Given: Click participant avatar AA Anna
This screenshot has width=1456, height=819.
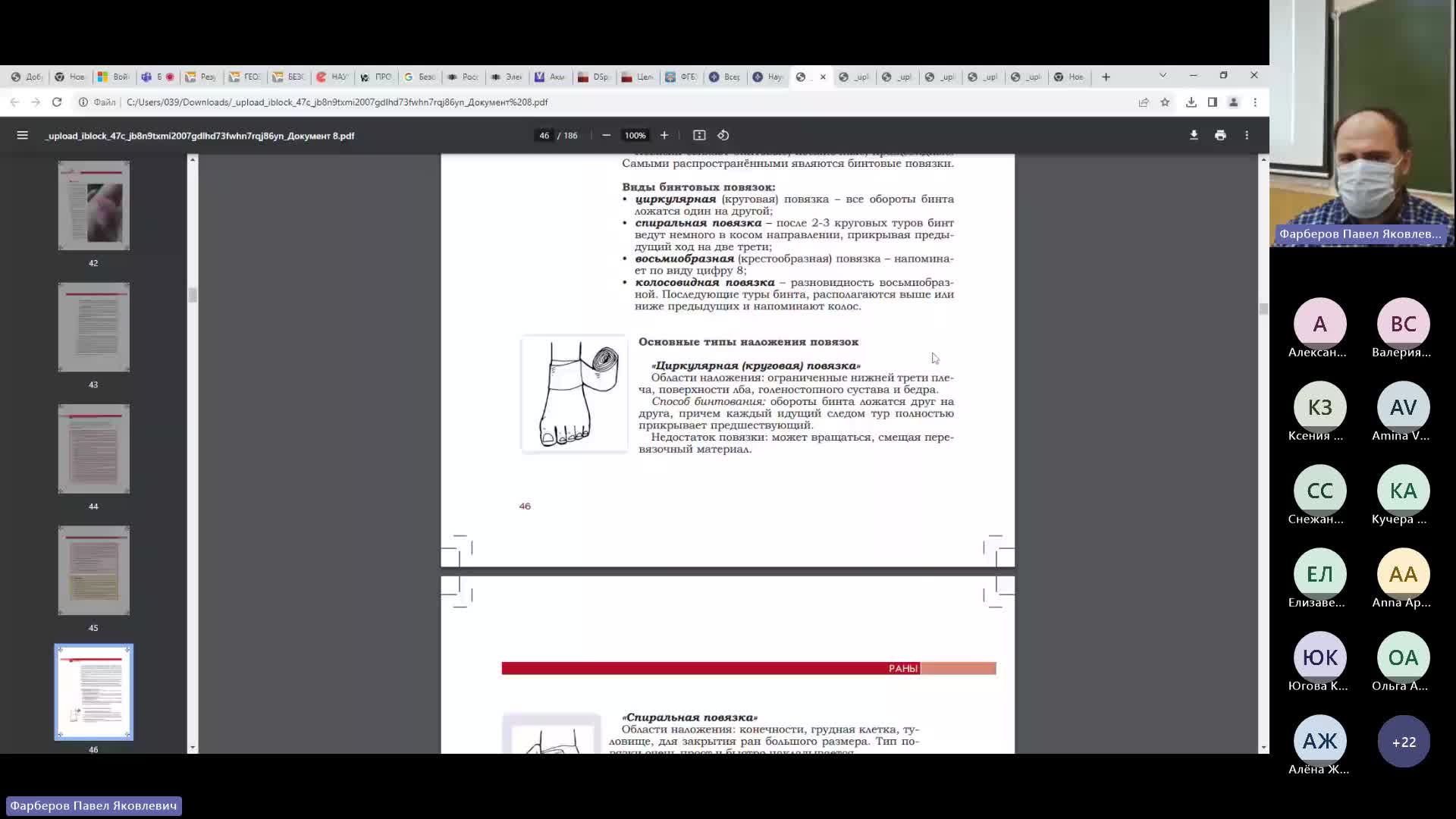Looking at the screenshot, I should (1403, 574).
